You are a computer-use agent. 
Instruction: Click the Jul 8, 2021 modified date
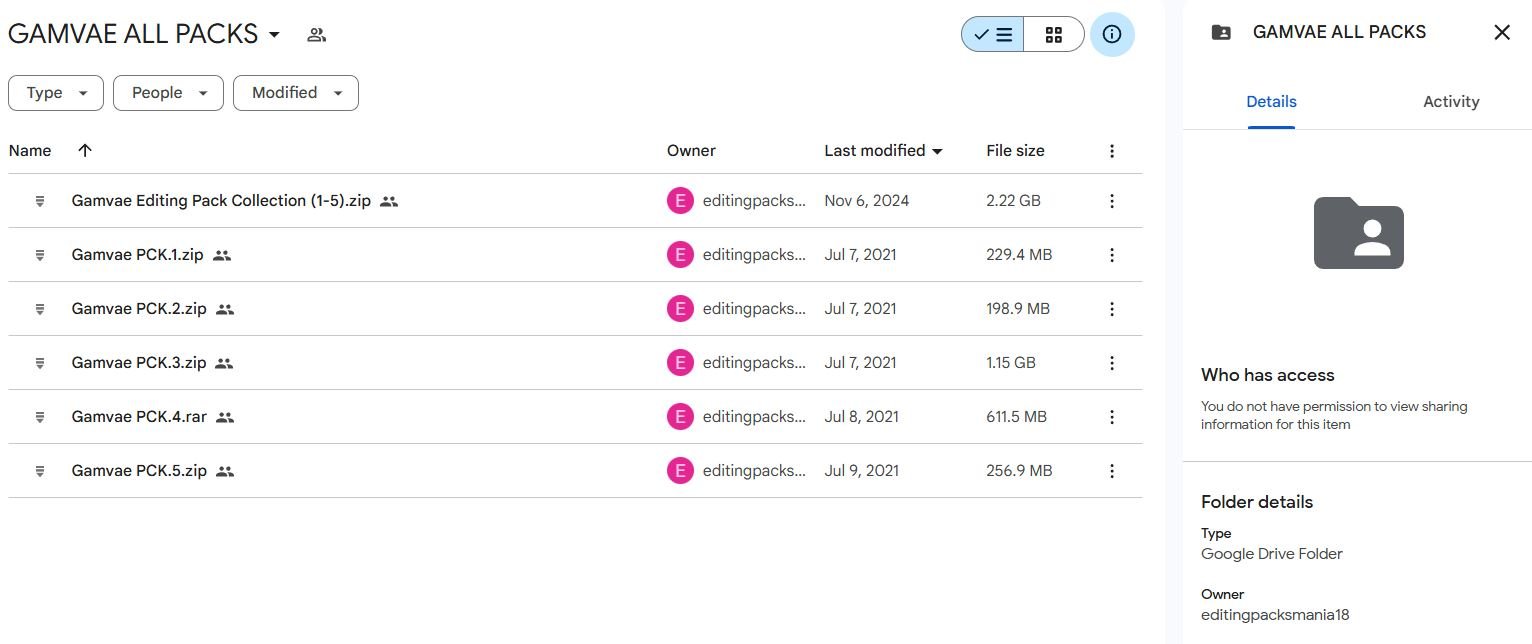pos(861,417)
